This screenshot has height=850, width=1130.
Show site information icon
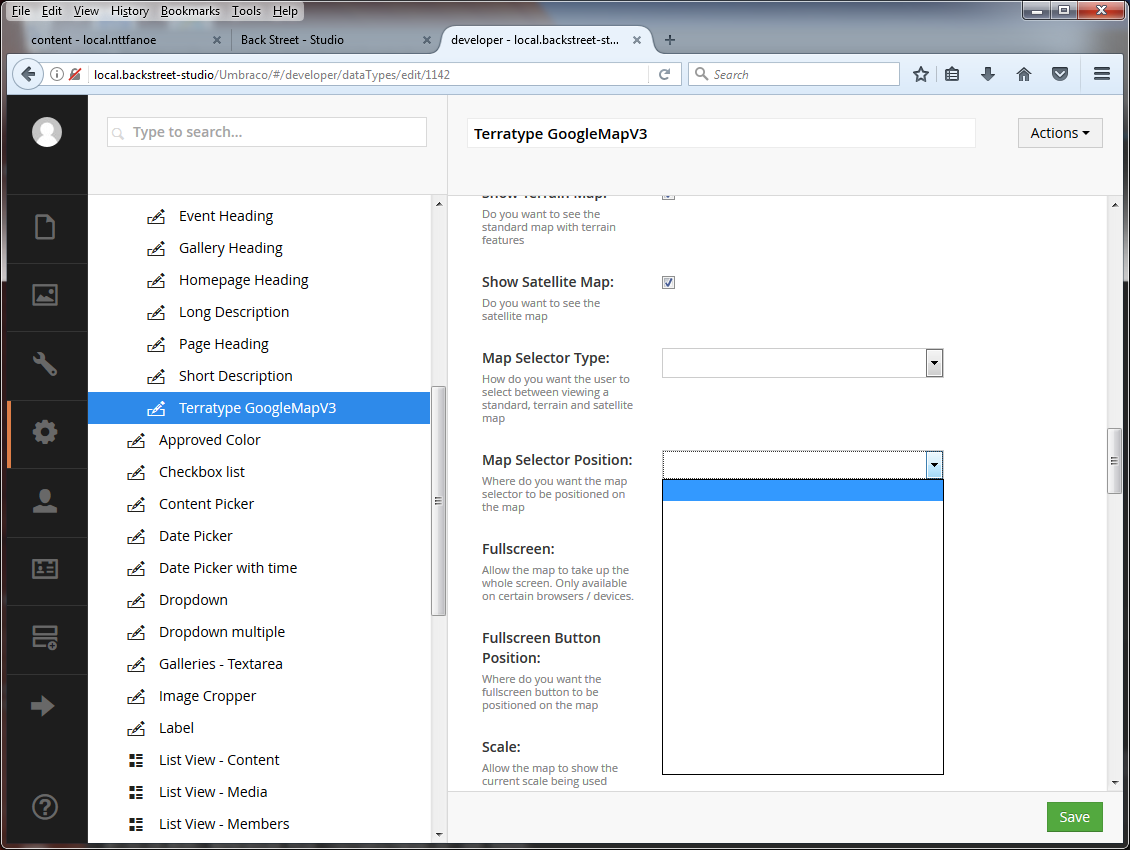click(56, 74)
